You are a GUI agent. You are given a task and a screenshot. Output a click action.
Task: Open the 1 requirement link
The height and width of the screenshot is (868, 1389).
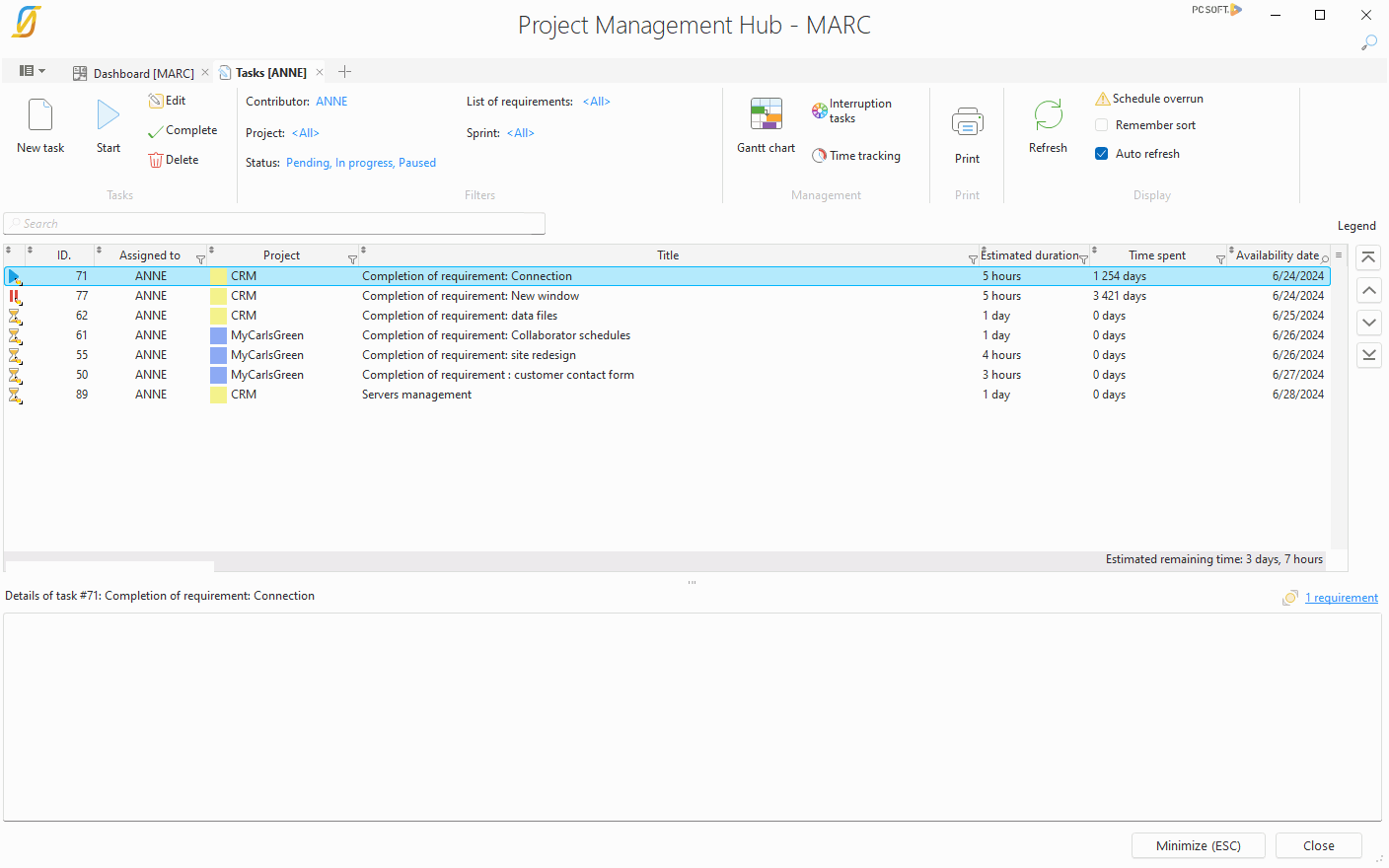coord(1342,598)
